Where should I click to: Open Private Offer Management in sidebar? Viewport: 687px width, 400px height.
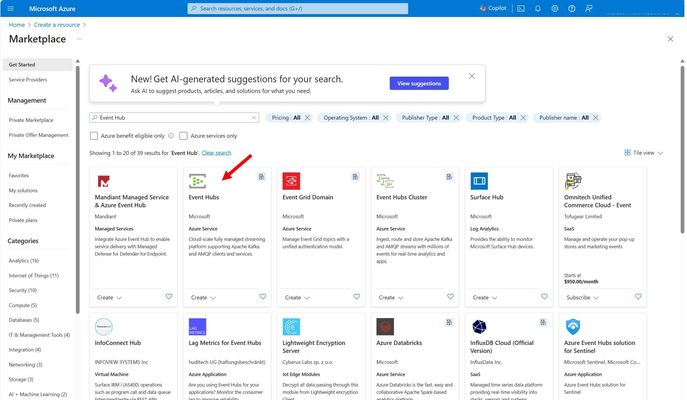pyautogui.click(x=39, y=135)
